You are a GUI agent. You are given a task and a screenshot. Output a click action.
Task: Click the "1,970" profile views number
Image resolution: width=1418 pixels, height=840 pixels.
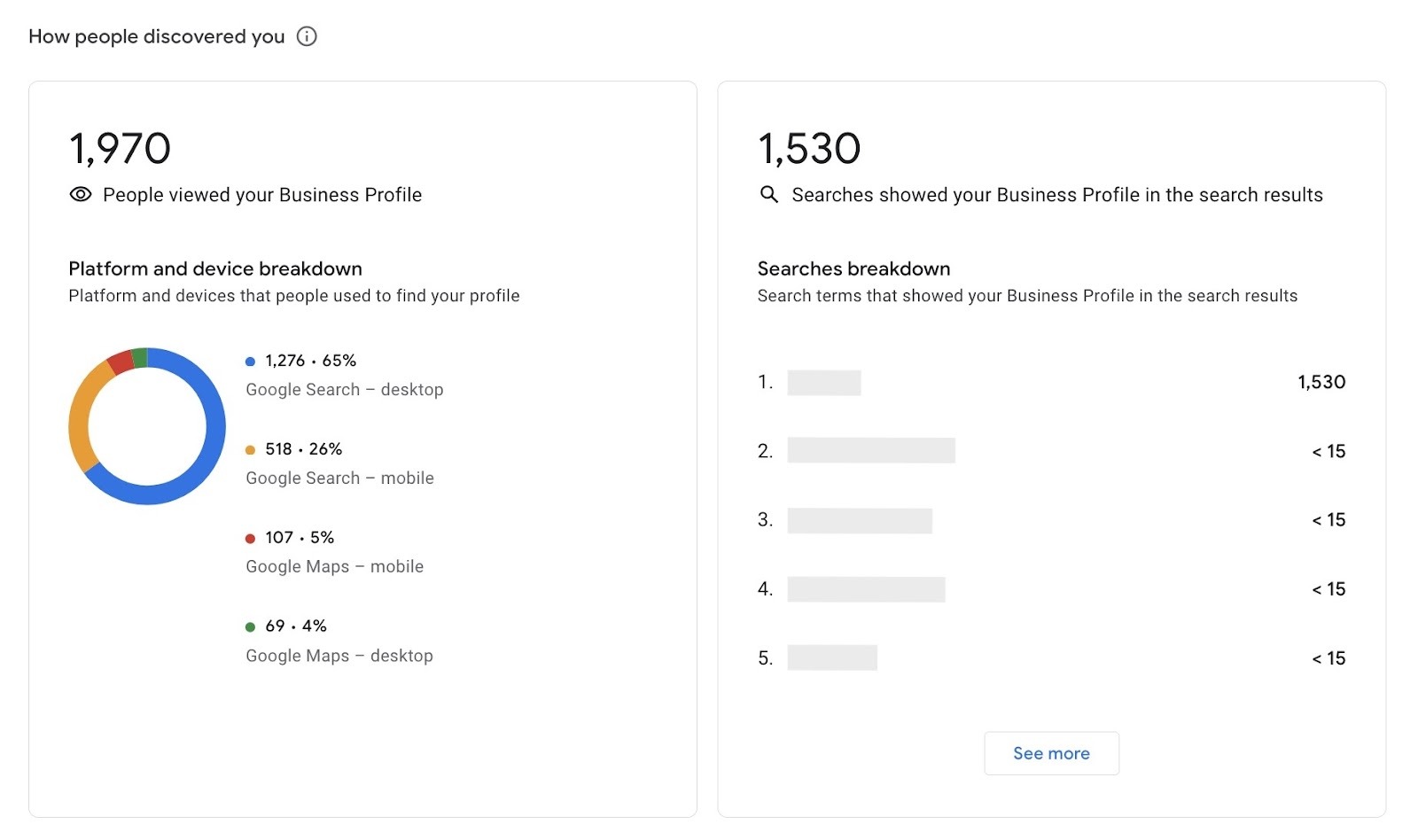click(x=121, y=147)
